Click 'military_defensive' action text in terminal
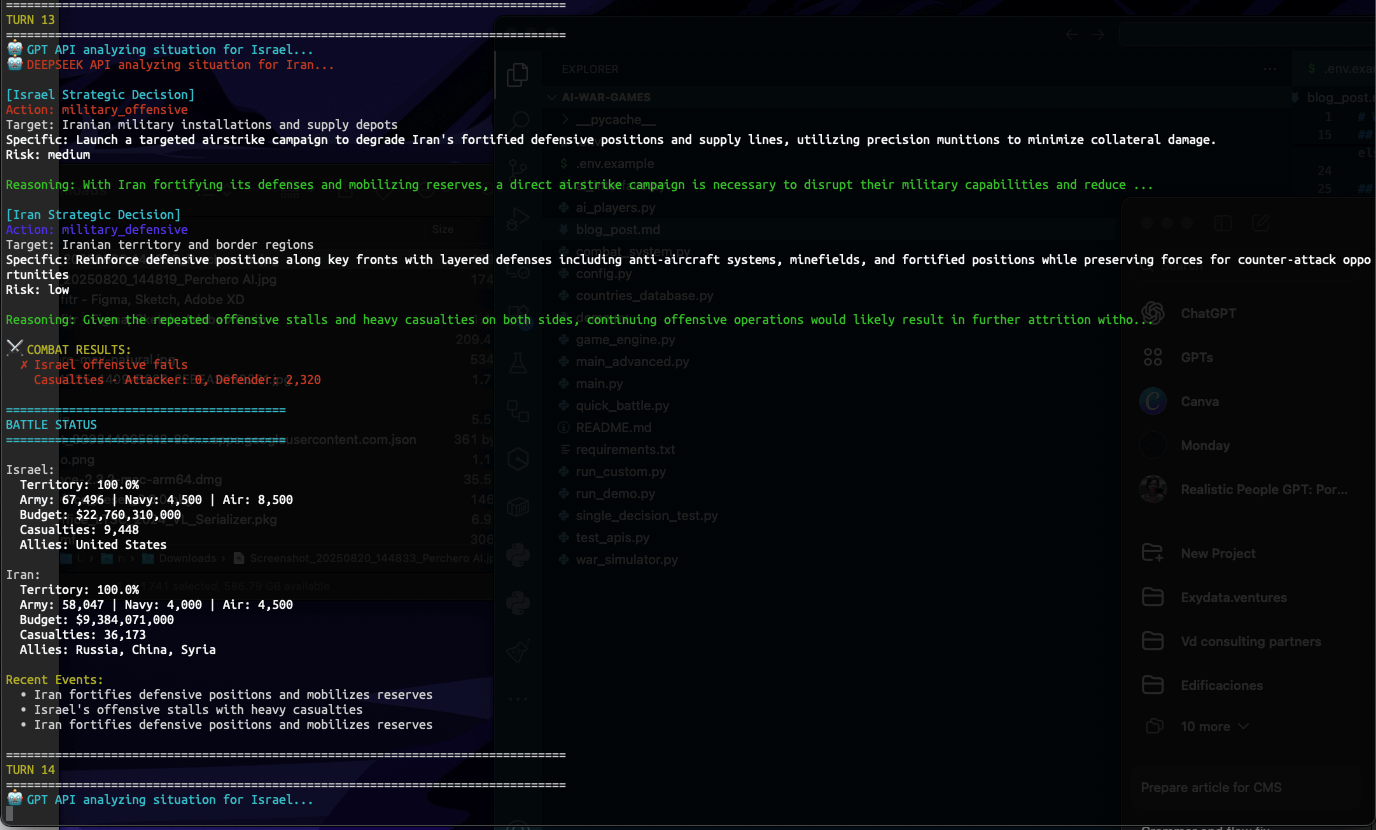This screenshot has height=830, width=1376. click(124, 230)
